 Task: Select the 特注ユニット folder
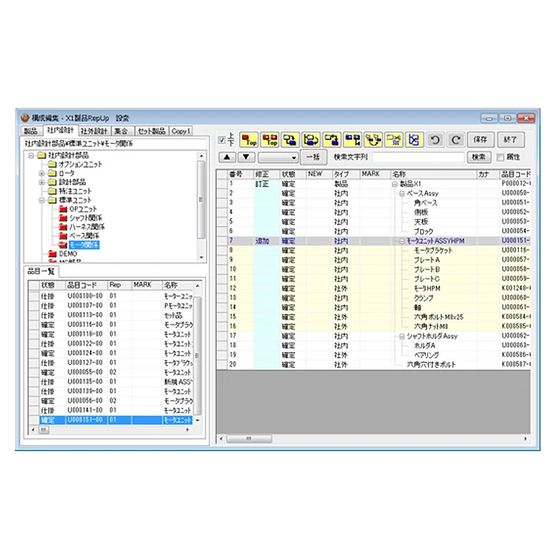tap(70, 191)
